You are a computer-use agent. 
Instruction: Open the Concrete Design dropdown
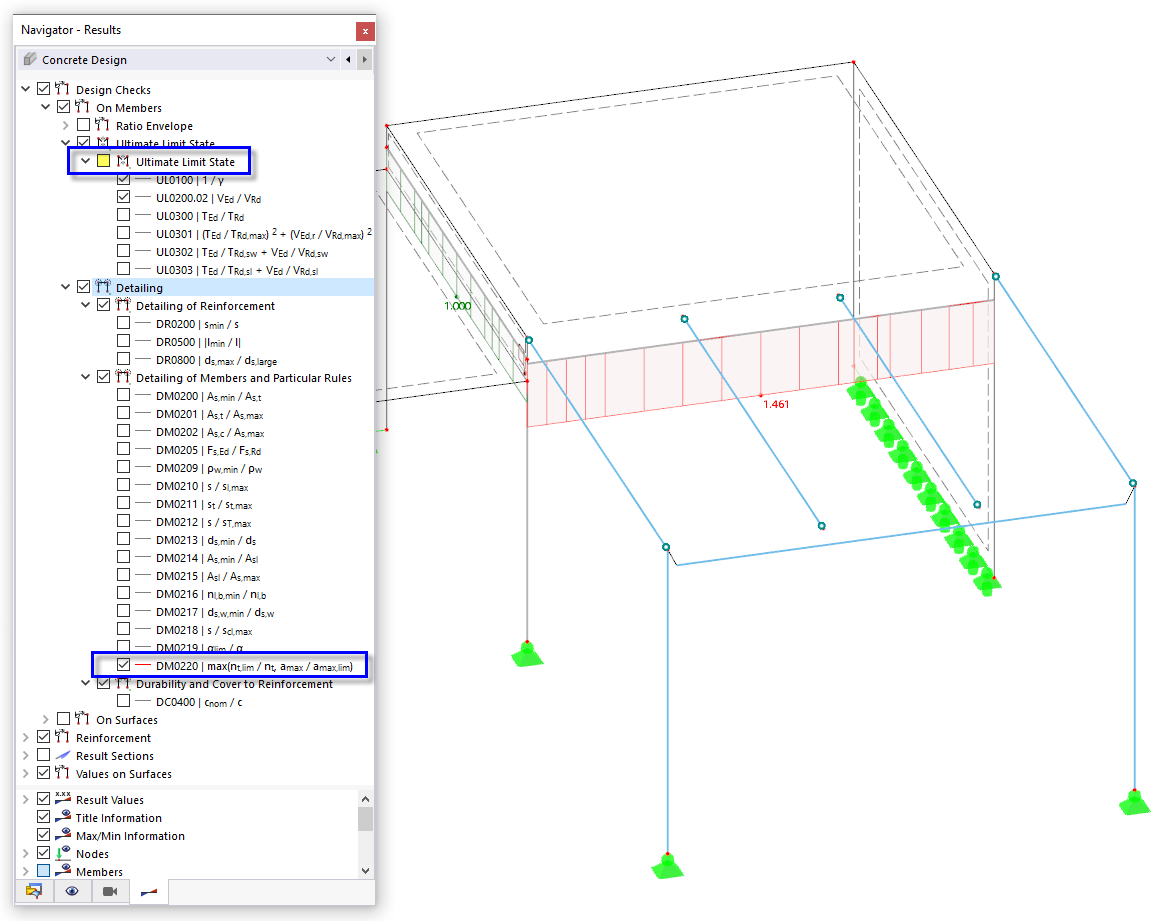click(x=330, y=59)
